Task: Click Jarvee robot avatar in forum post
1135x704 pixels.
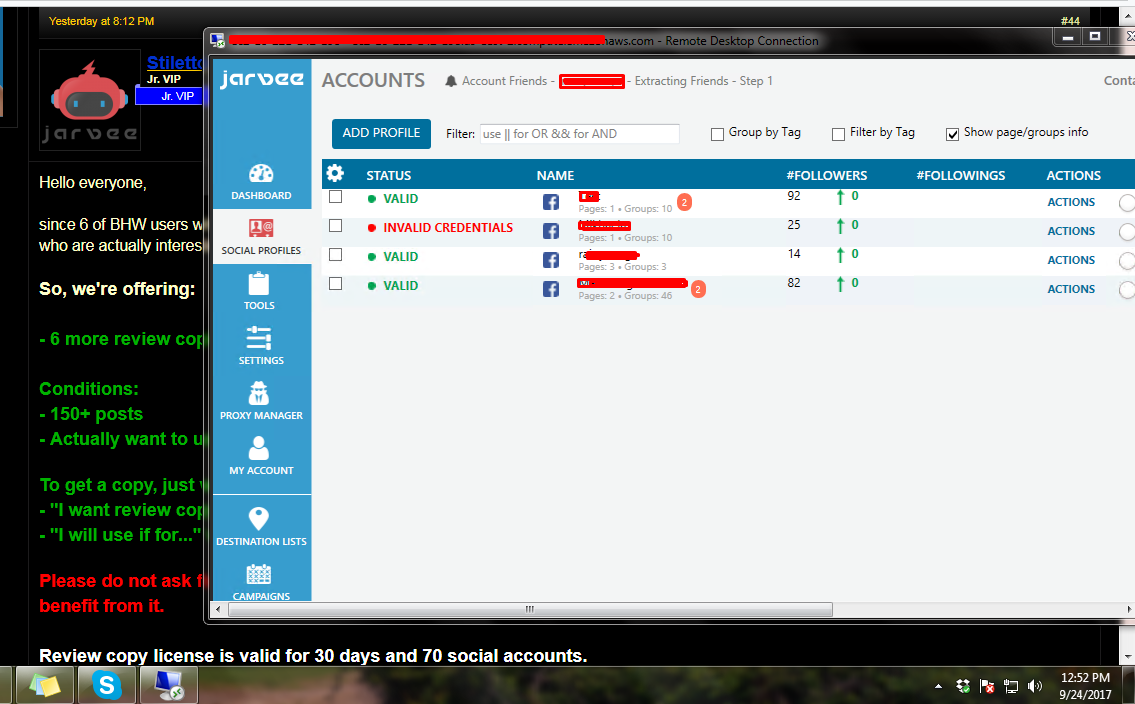Action: point(90,100)
